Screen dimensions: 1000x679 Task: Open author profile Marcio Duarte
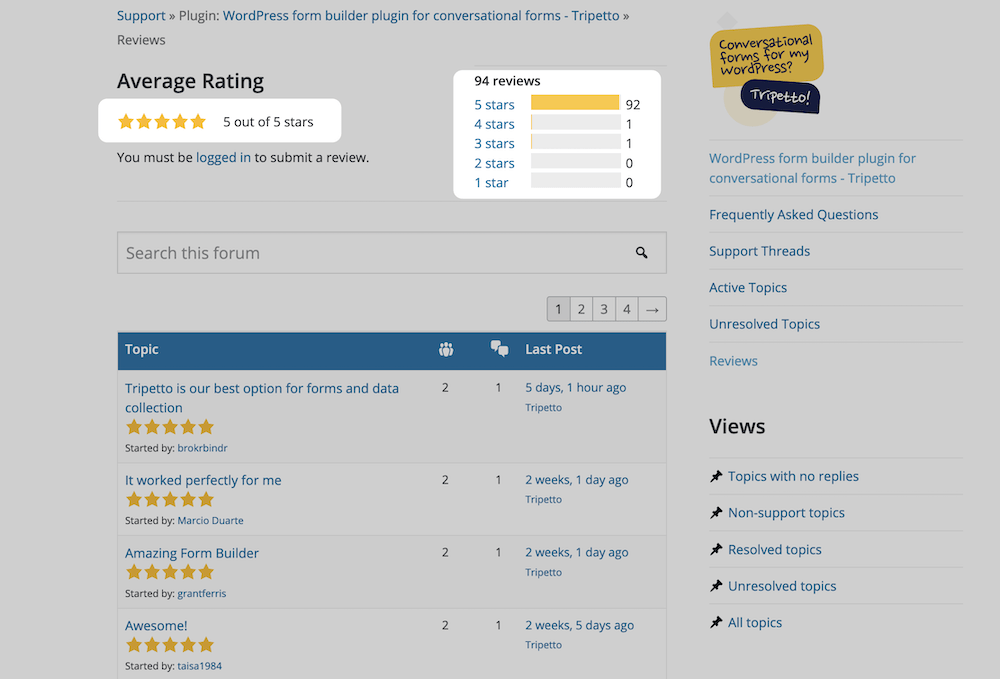tap(210, 521)
